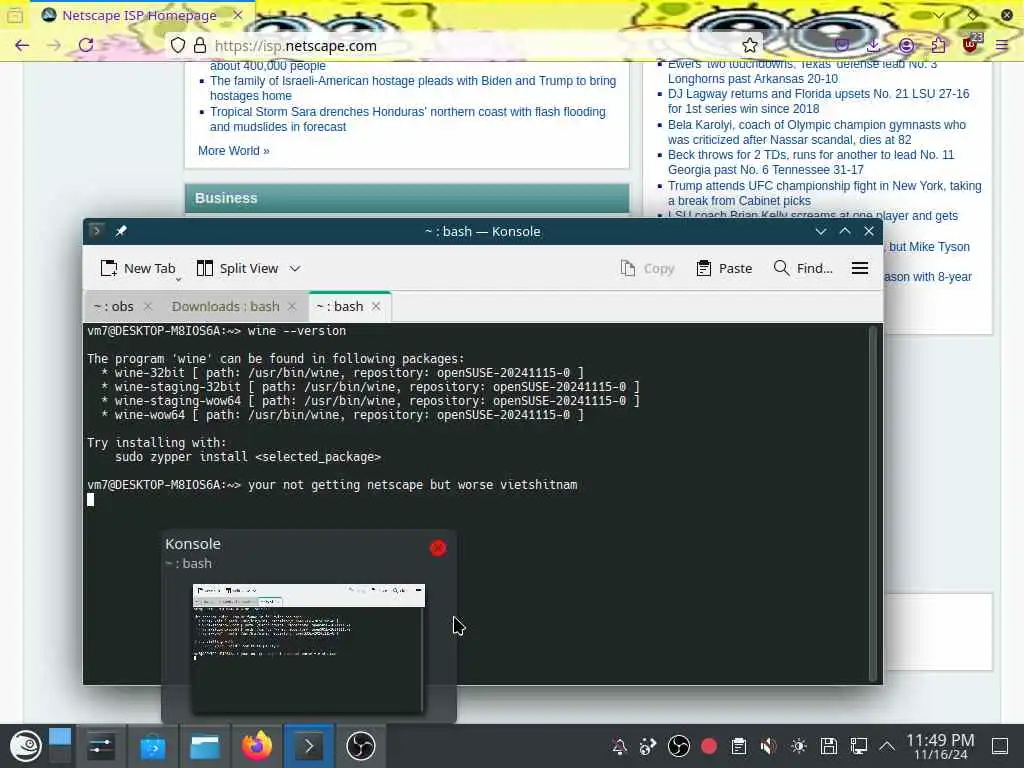Open the volume tray icon
The image size is (1024, 768).
(x=769, y=746)
